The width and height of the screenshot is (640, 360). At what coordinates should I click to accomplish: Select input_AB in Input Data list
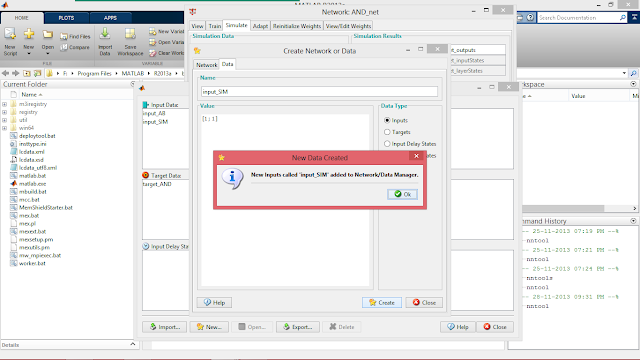(x=154, y=113)
